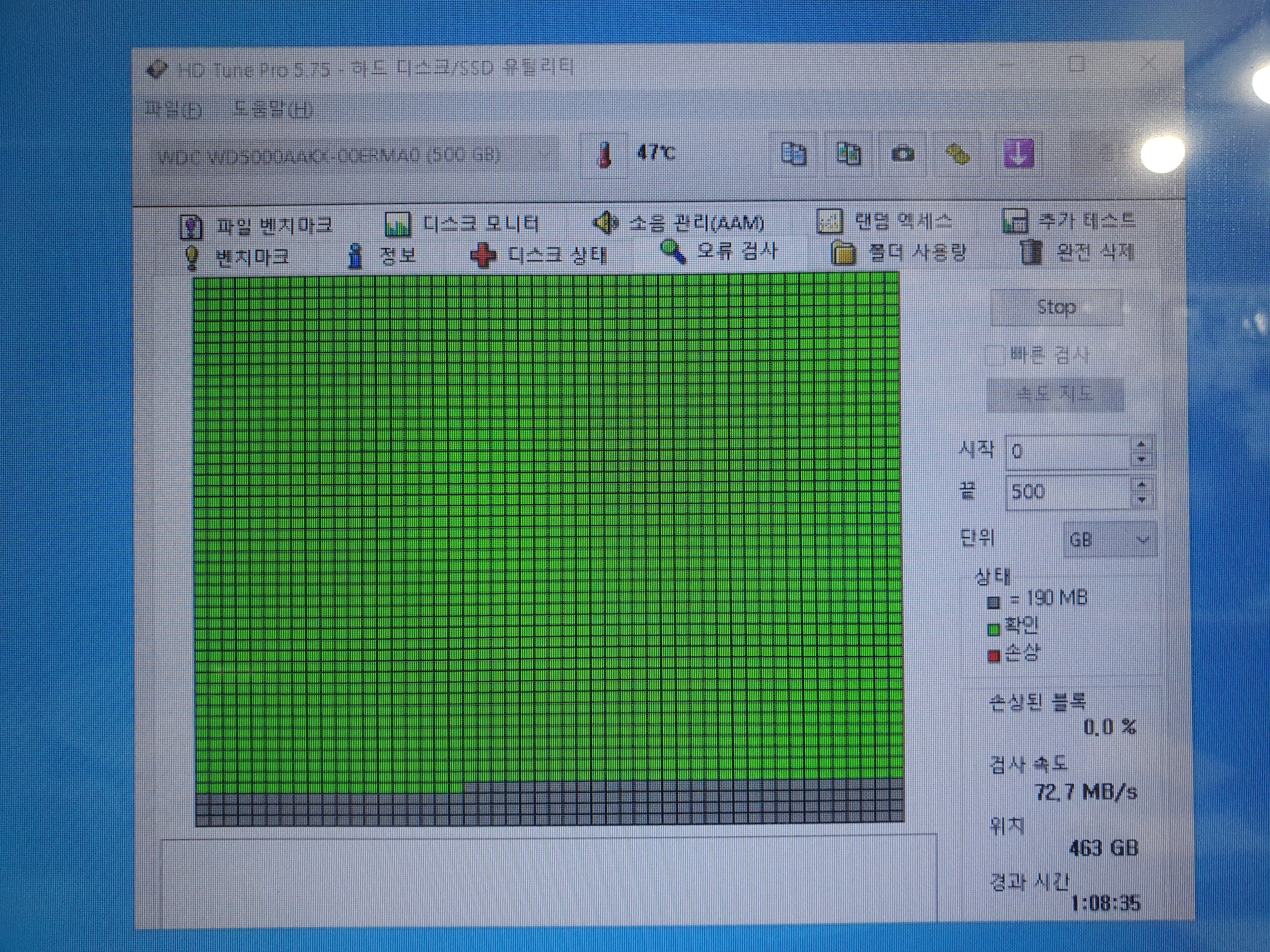
Task: Click the 463 GB position value
Action: pos(1103,847)
